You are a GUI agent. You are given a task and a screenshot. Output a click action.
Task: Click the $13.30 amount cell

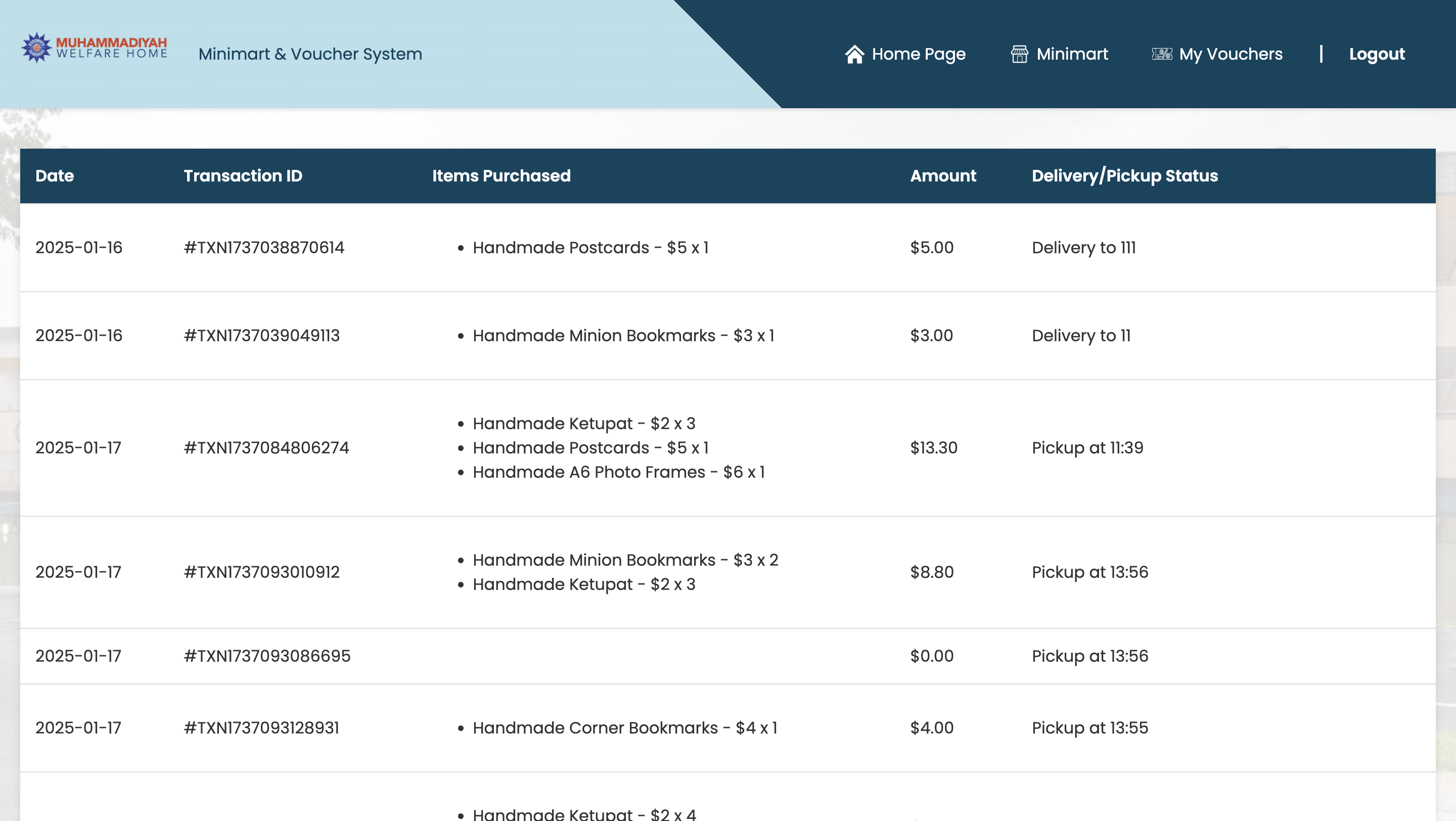click(x=933, y=447)
